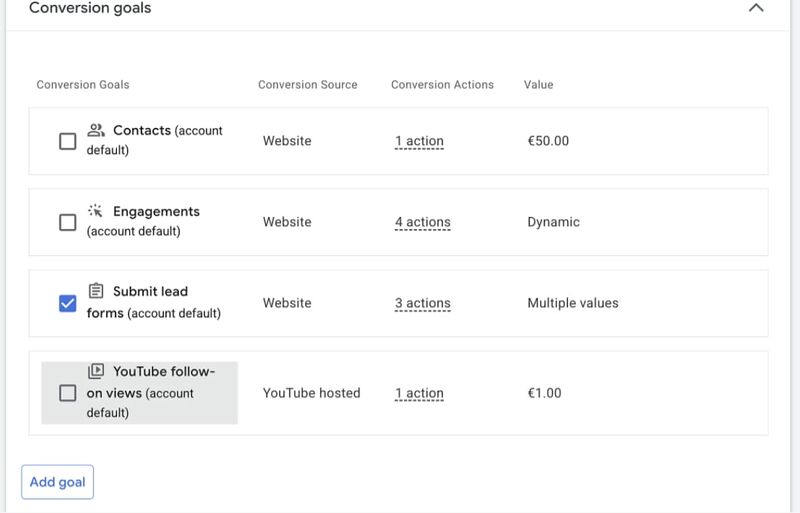Click the €1.00 value in YouTube row
800x513 pixels.
click(544, 393)
